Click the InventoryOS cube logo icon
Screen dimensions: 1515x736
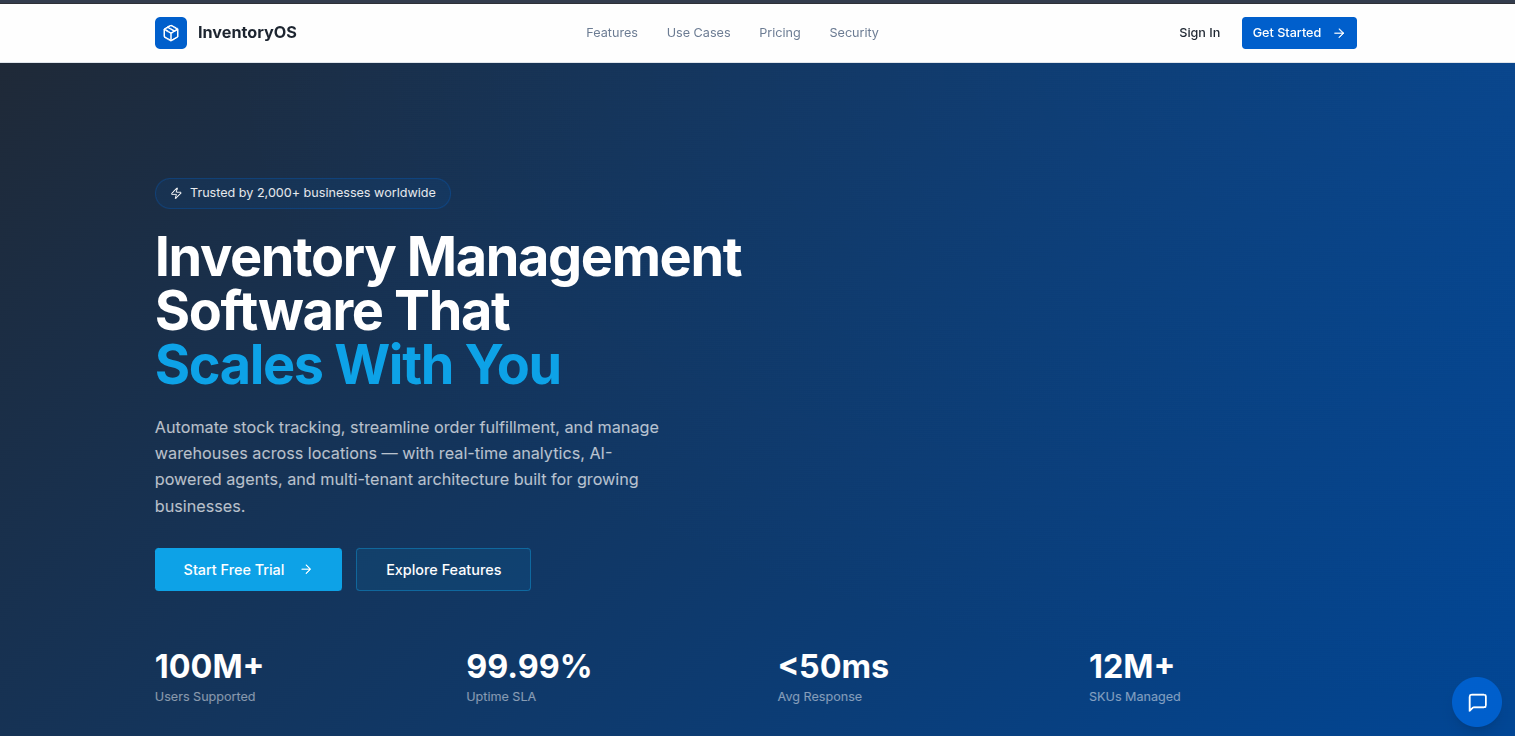pyautogui.click(x=171, y=33)
